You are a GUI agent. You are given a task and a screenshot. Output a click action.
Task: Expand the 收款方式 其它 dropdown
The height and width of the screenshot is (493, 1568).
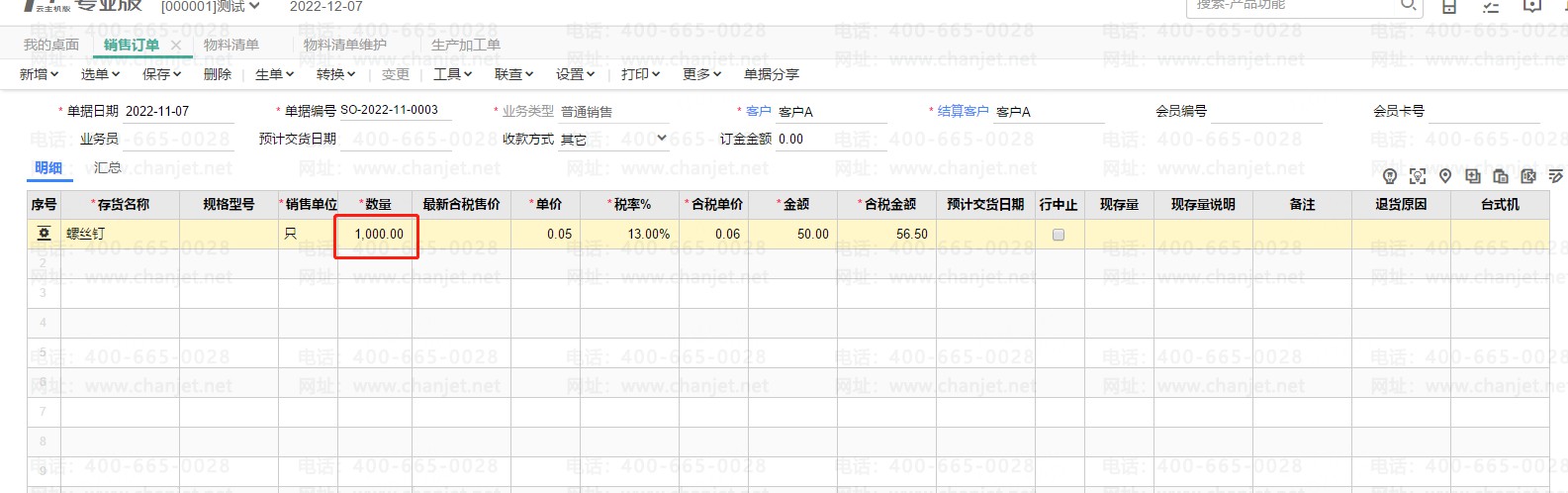662,139
